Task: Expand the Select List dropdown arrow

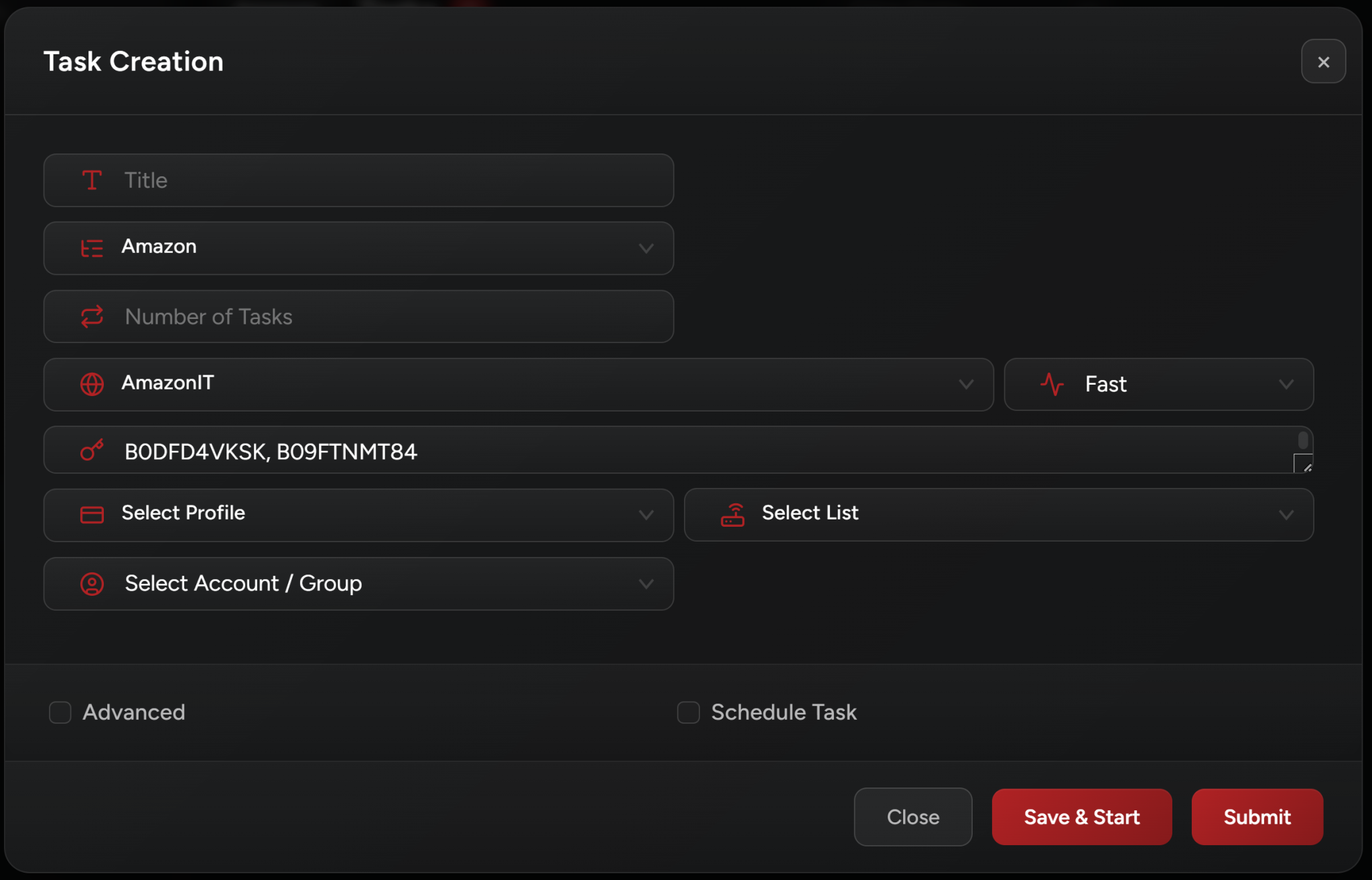Action: 1286,515
